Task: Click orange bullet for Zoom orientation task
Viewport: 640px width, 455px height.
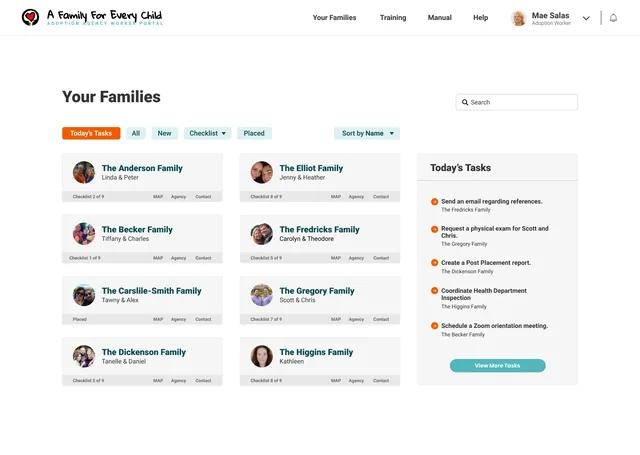Action: (434, 326)
